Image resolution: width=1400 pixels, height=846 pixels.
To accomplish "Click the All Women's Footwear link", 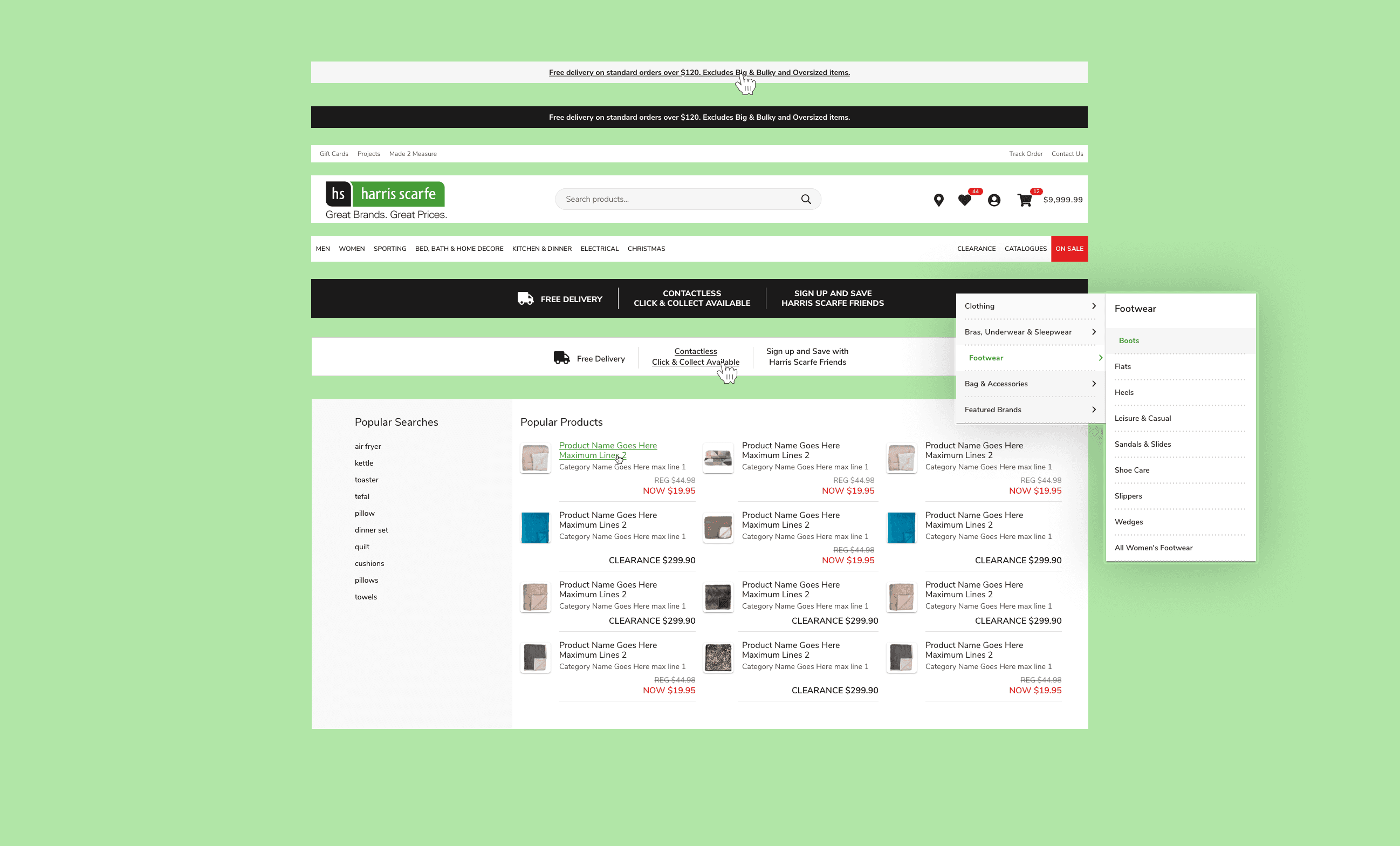I will click(1153, 547).
